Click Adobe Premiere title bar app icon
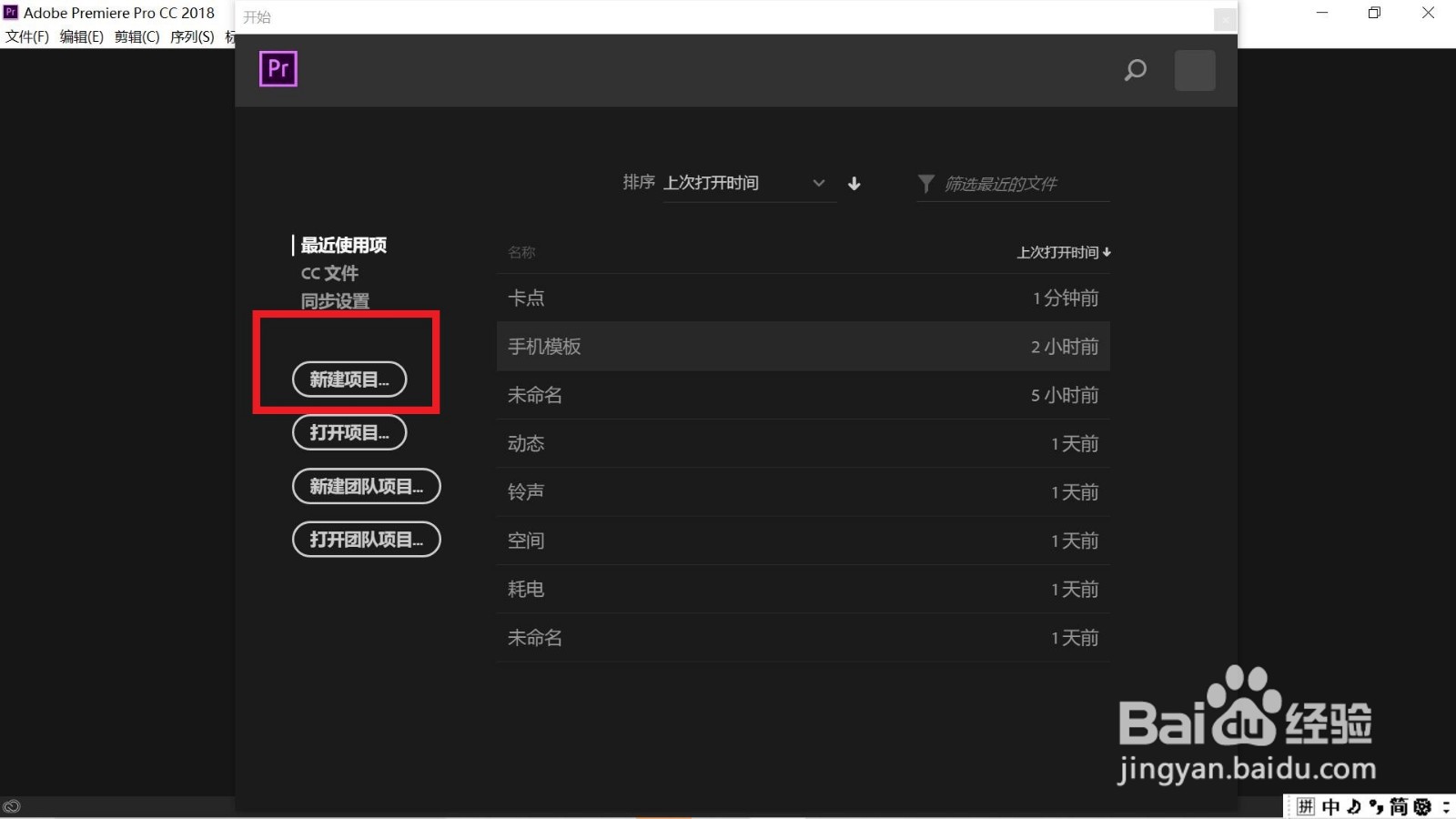This screenshot has width=1456, height=819. (x=11, y=12)
